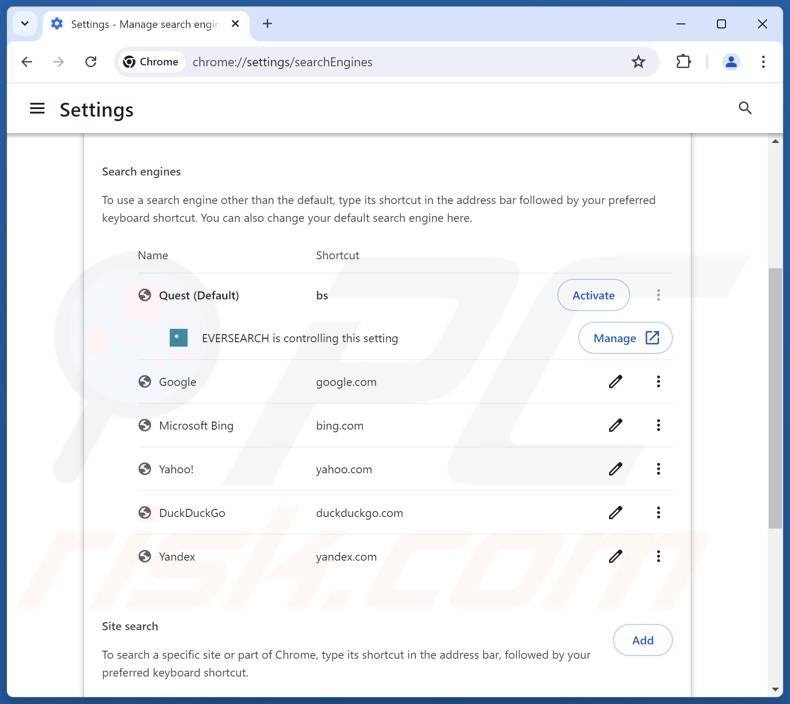Click the scrollbar down arrow

point(775,690)
